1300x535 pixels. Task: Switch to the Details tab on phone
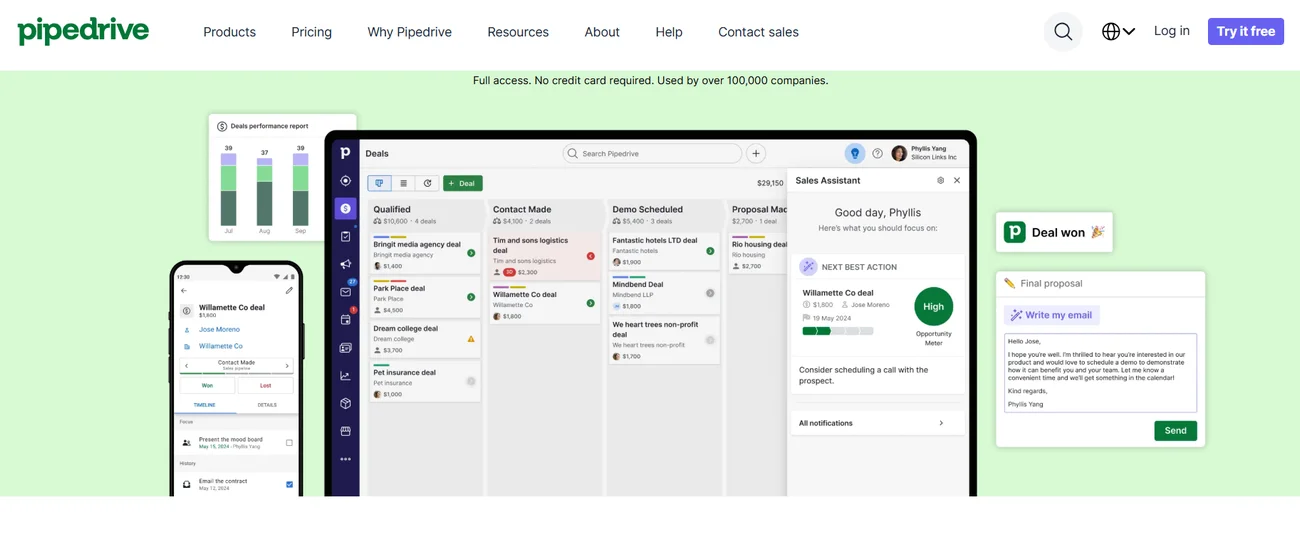coord(267,405)
